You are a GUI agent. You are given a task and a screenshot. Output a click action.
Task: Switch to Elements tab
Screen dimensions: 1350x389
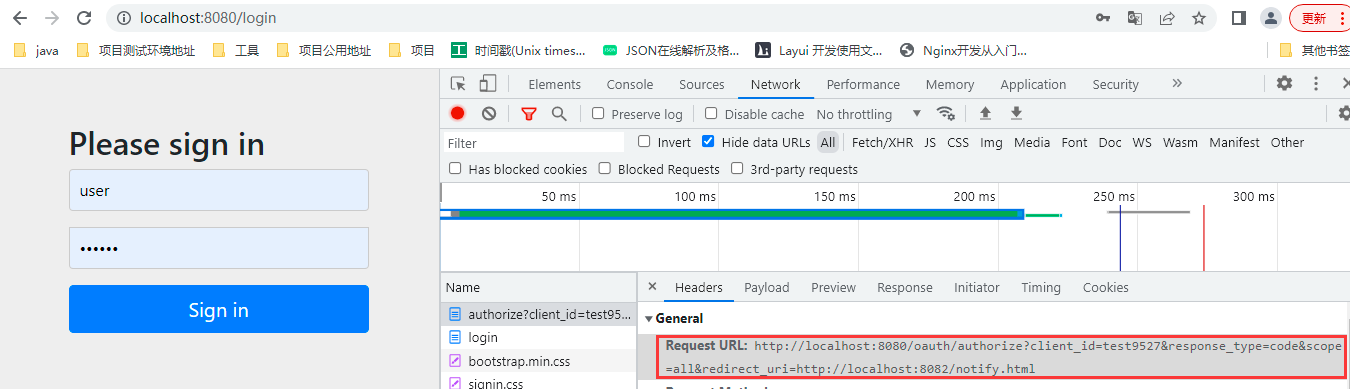(x=554, y=85)
